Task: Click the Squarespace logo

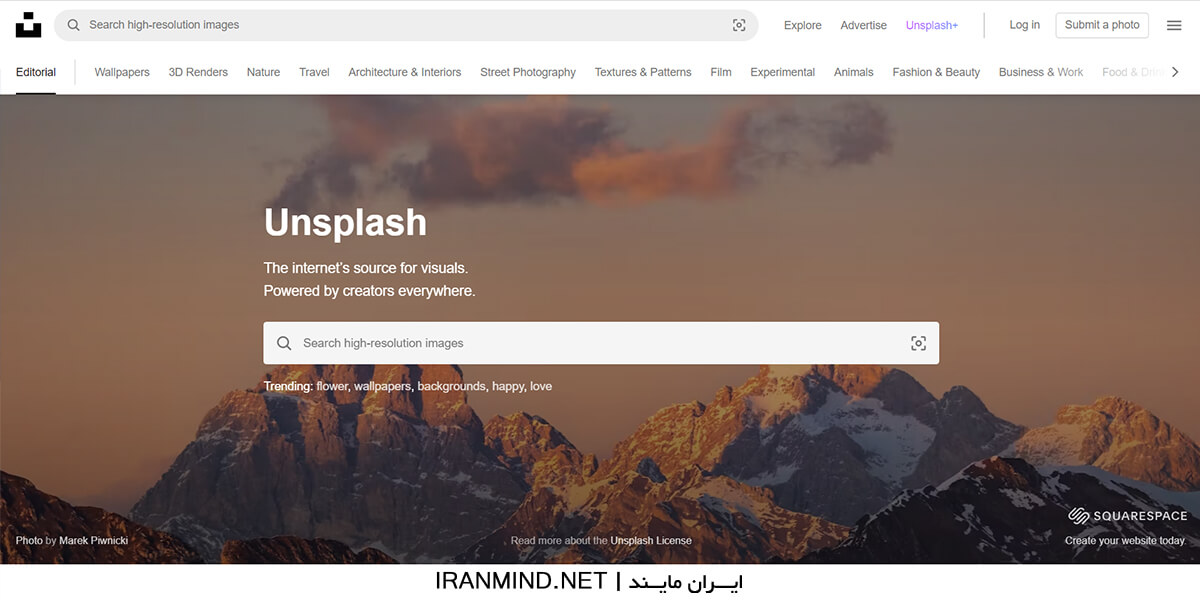Action: click(x=1127, y=516)
